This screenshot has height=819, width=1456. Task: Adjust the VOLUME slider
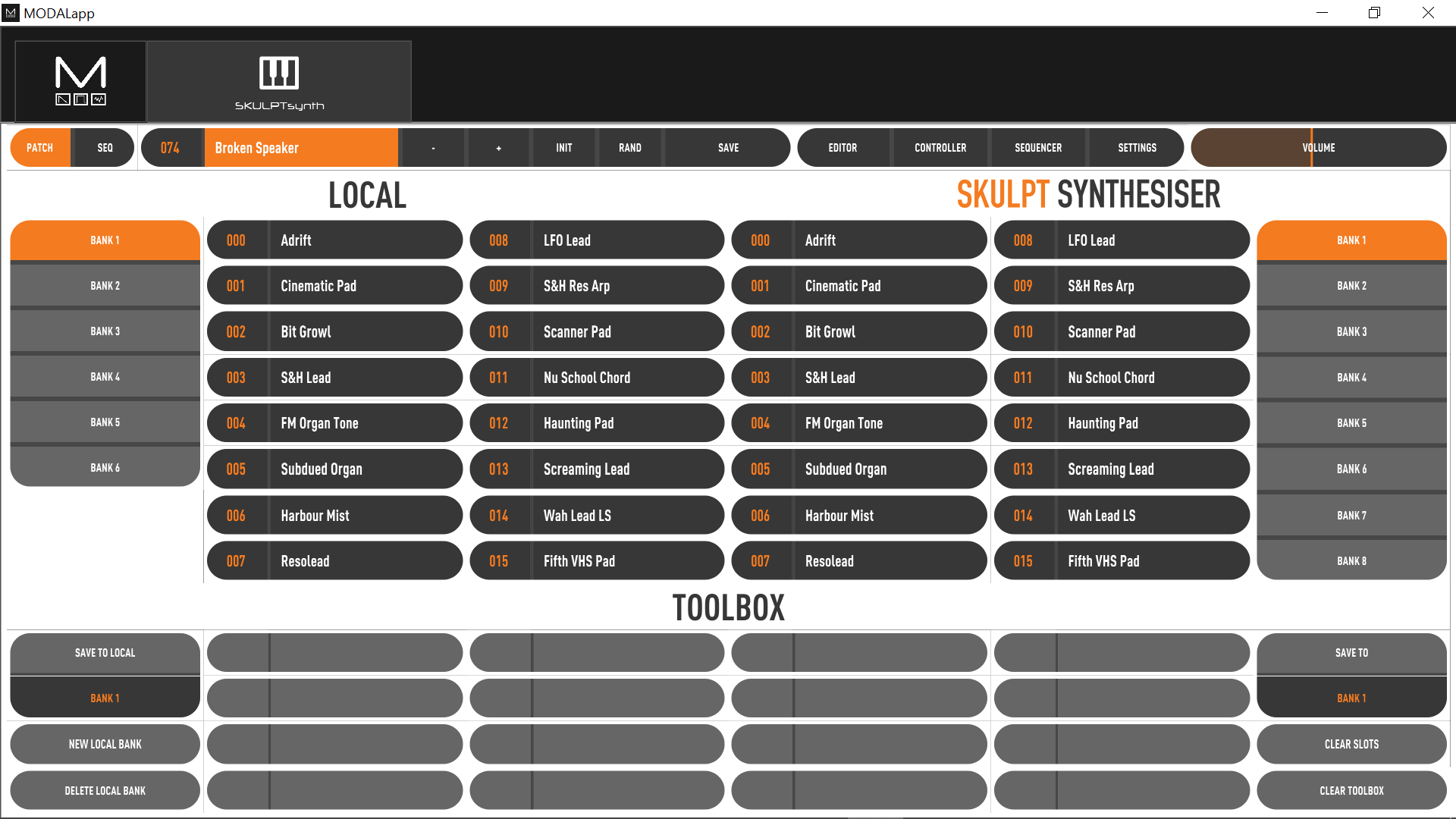pyautogui.click(x=1318, y=148)
